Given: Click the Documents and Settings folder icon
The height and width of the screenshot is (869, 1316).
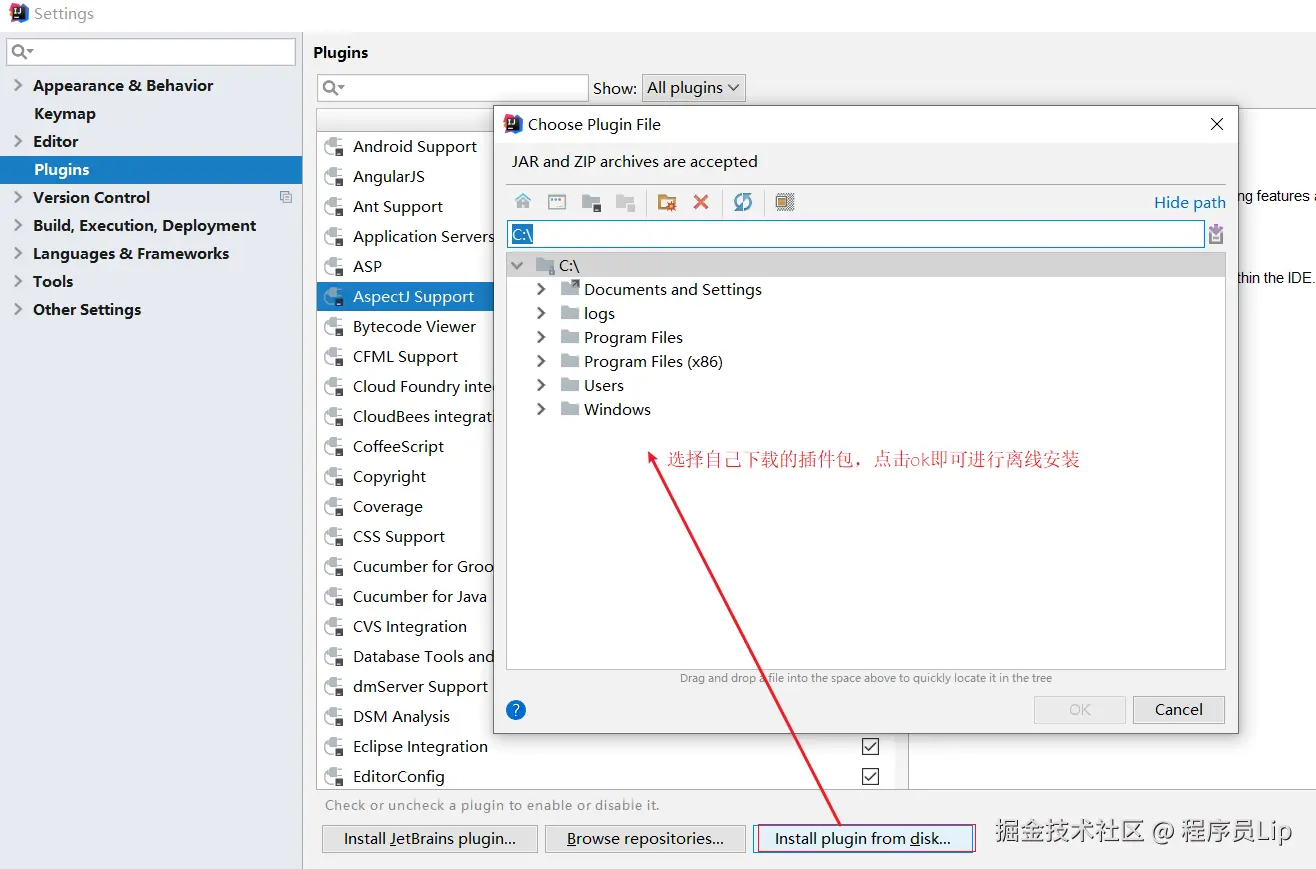Looking at the screenshot, I should point(570,288).
